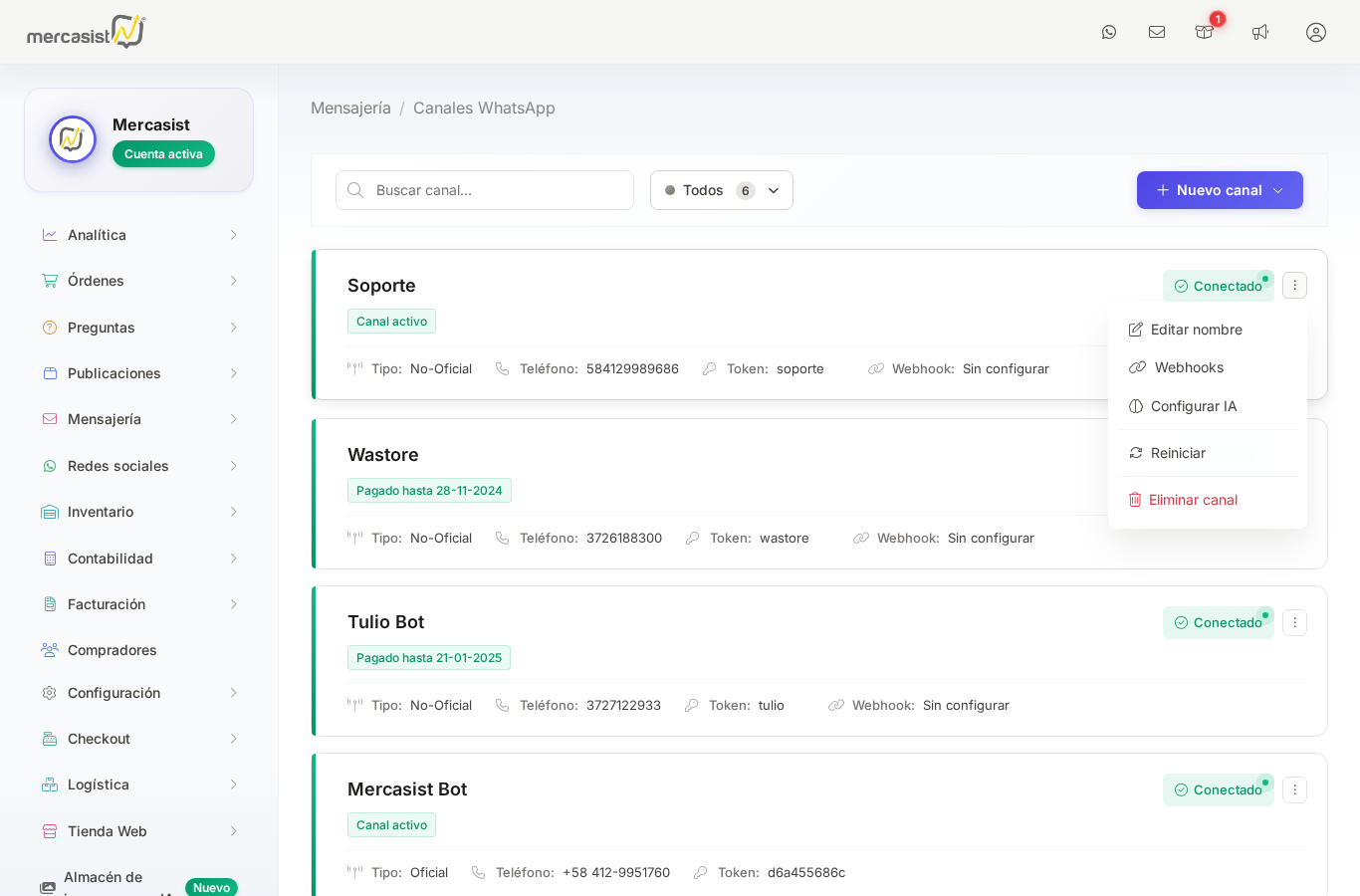Click Reiniciar in the channel menu
Screen dimensions: 1360x896
(x=1178, y=453)
